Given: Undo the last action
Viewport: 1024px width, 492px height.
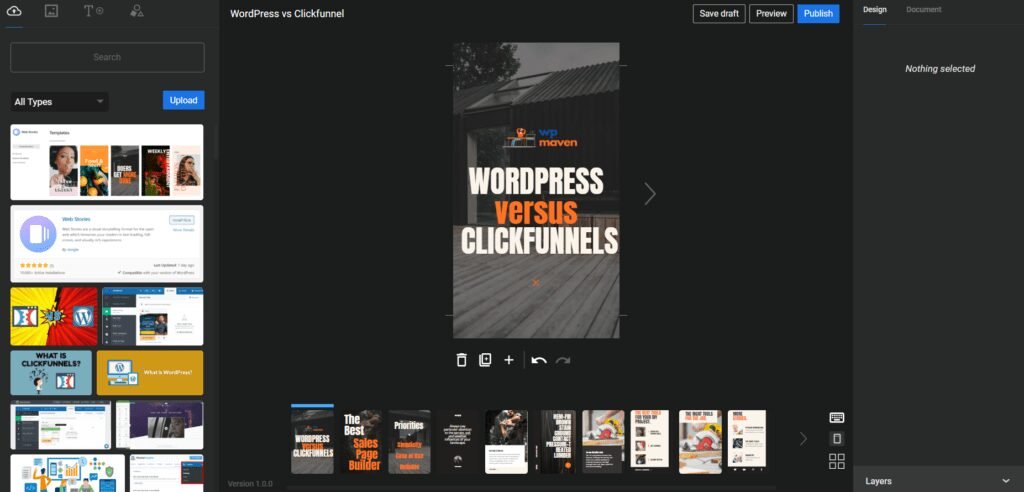Looking at the screenshot, I should [x=539, y=361].
